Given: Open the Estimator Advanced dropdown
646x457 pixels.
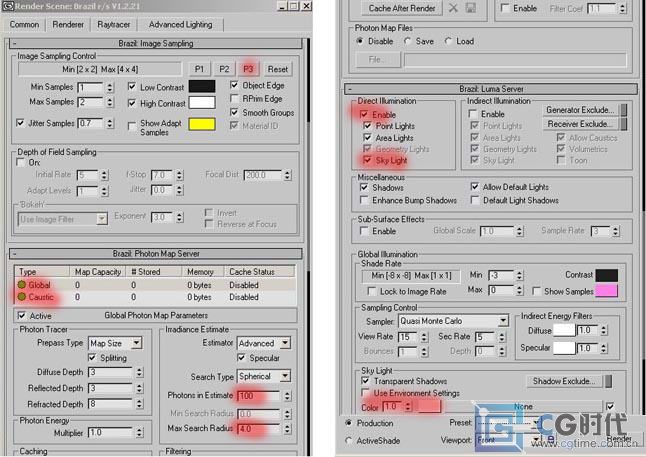Looking at the screenshot, I should 276,342.
